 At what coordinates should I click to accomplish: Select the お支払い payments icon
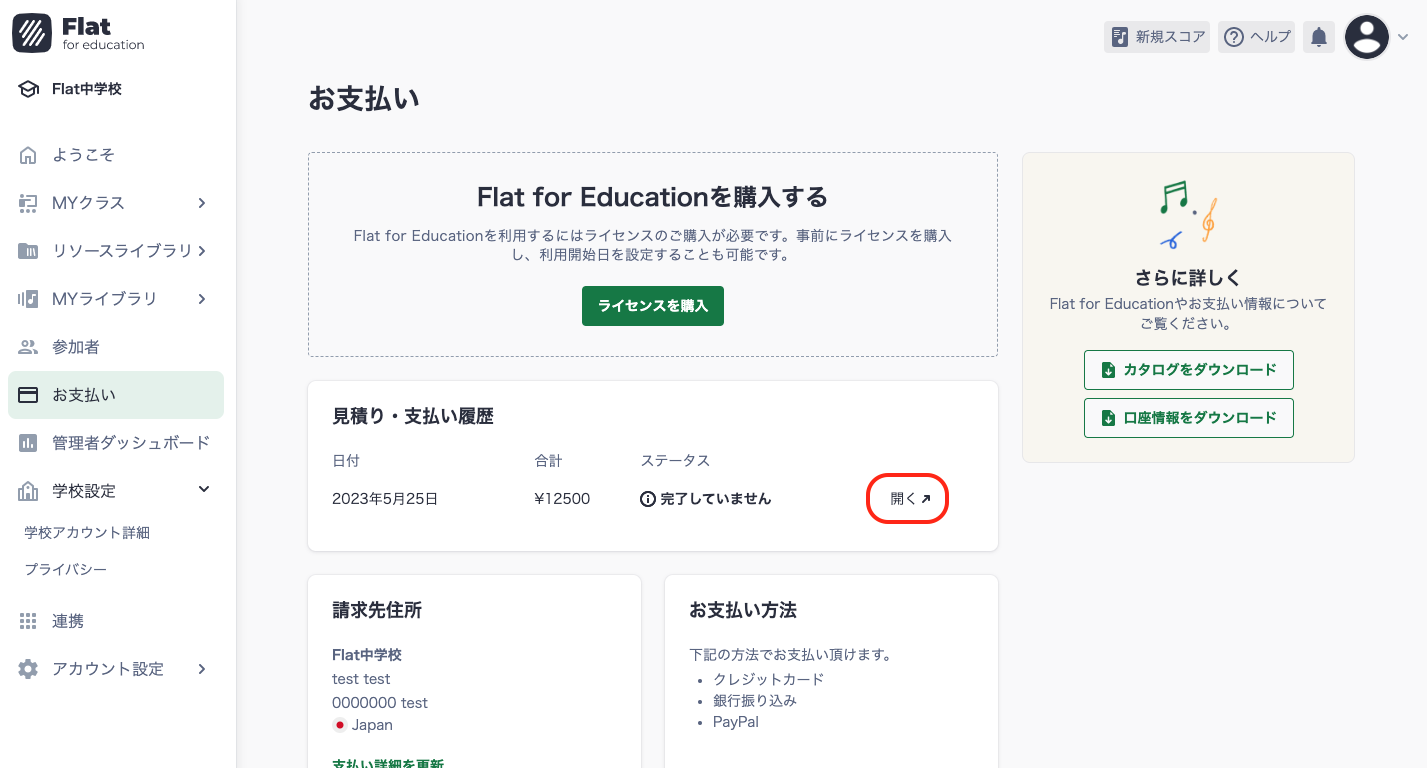click(29, 395)
